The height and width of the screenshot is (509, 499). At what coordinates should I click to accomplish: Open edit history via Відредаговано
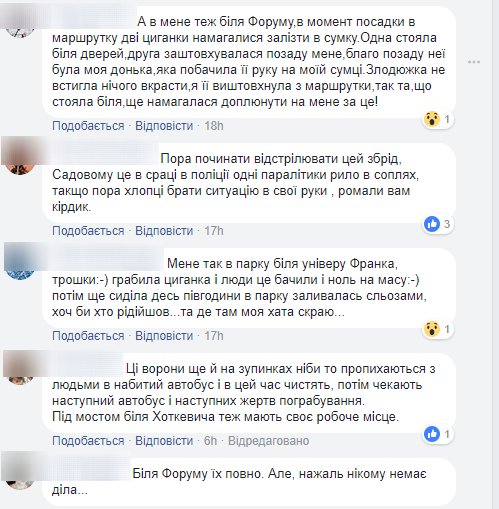(268, 441)
